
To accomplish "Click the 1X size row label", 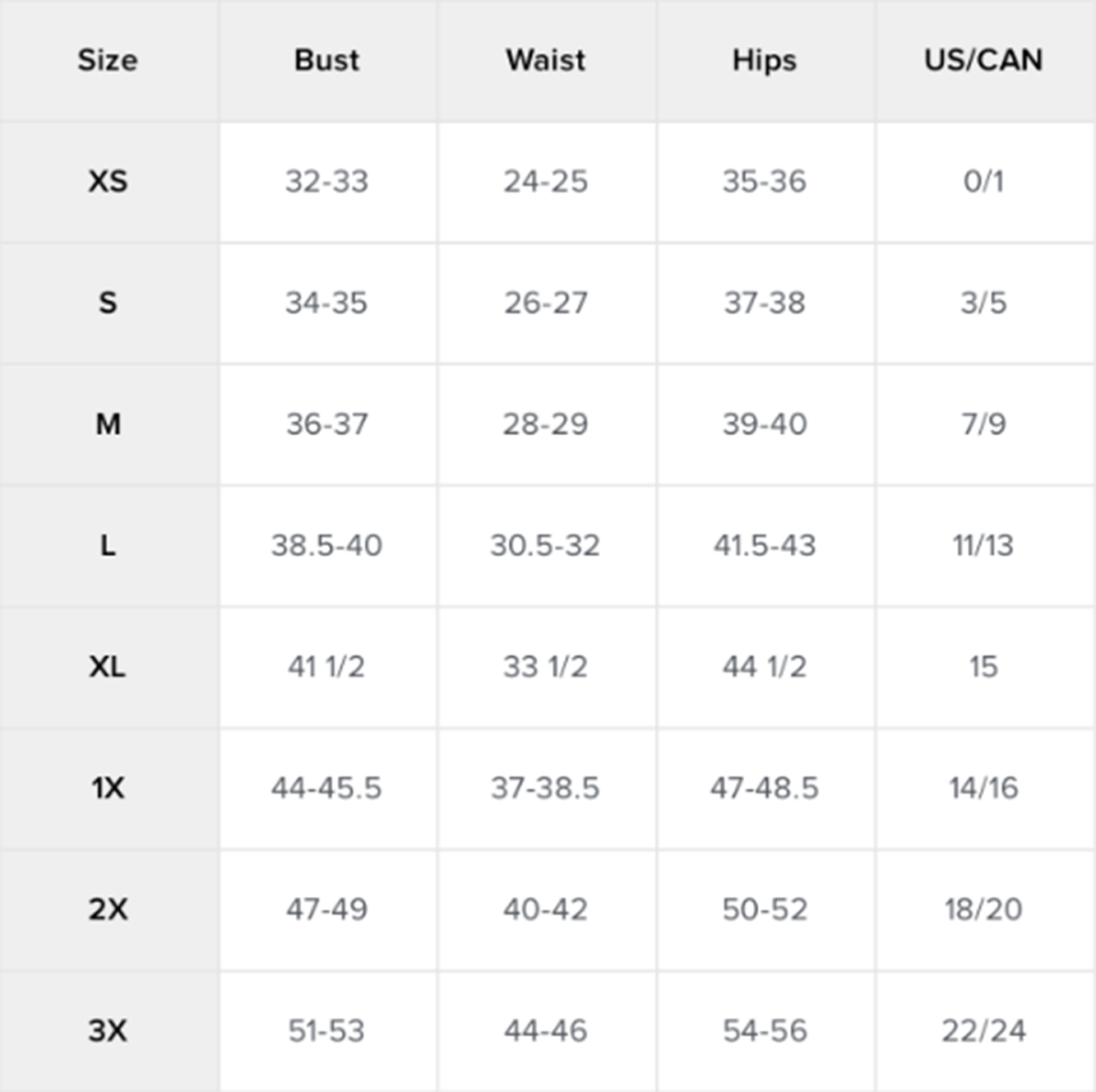I will coord(108,788).
